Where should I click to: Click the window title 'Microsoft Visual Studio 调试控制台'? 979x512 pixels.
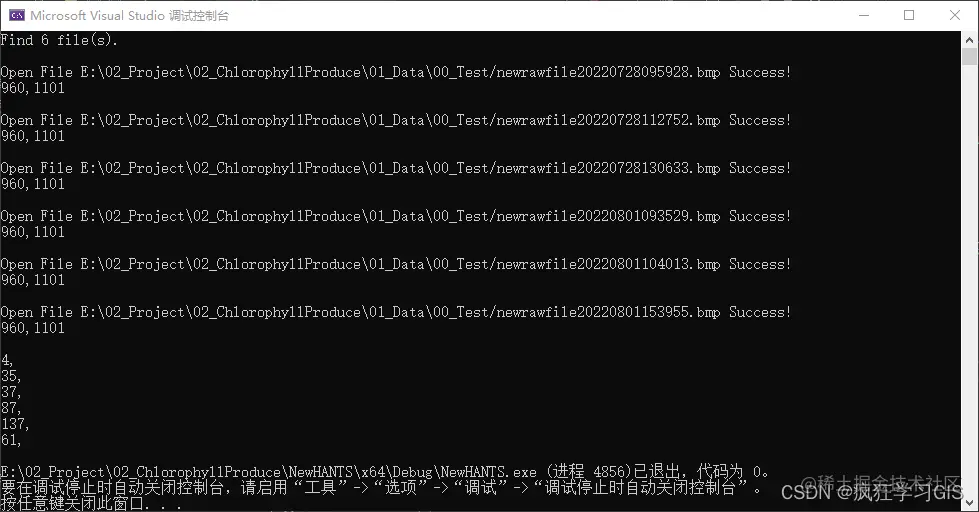[x=129, y=16]
